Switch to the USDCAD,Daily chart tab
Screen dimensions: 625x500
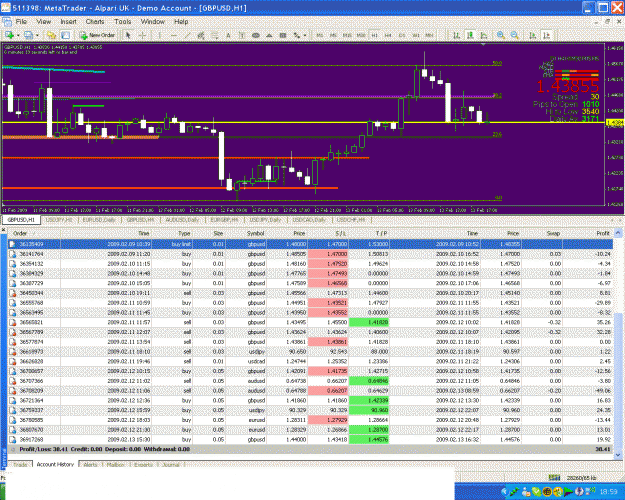coord(309,220)
